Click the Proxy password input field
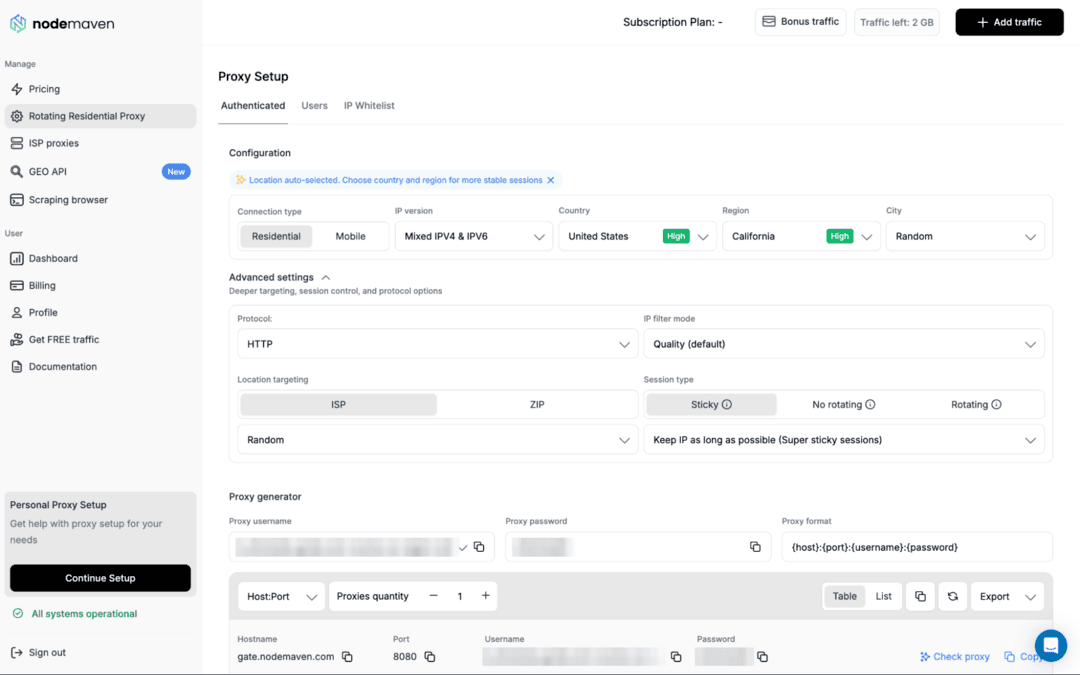1080x675 pixels. [x=638, y=547]
